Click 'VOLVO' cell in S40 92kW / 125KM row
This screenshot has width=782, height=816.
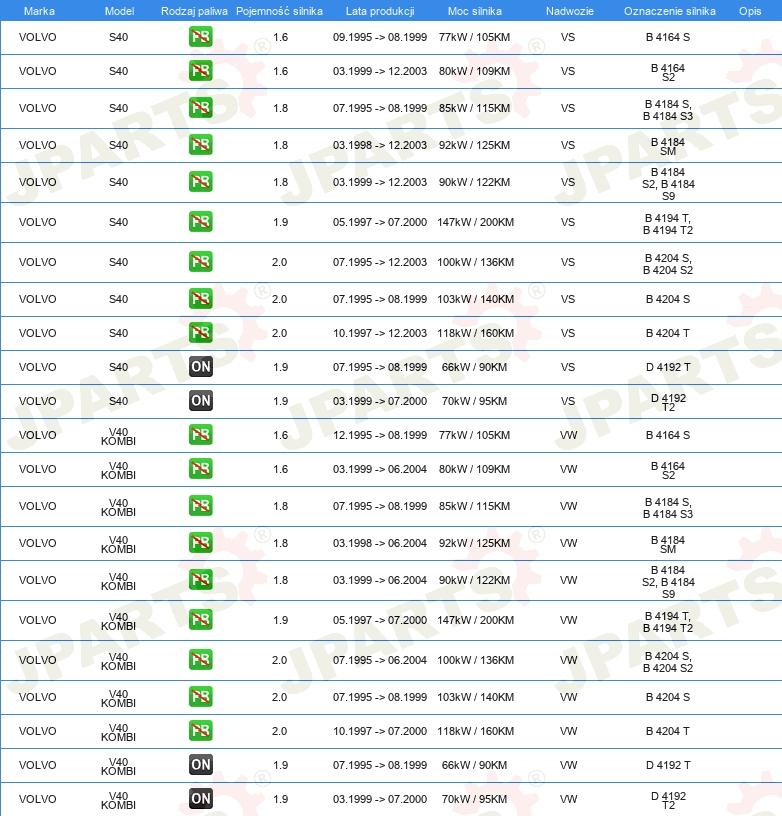coord(37,145)
